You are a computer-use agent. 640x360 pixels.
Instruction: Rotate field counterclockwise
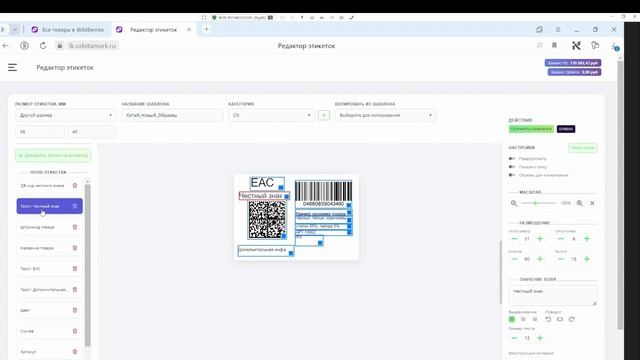tap(548, 319)
